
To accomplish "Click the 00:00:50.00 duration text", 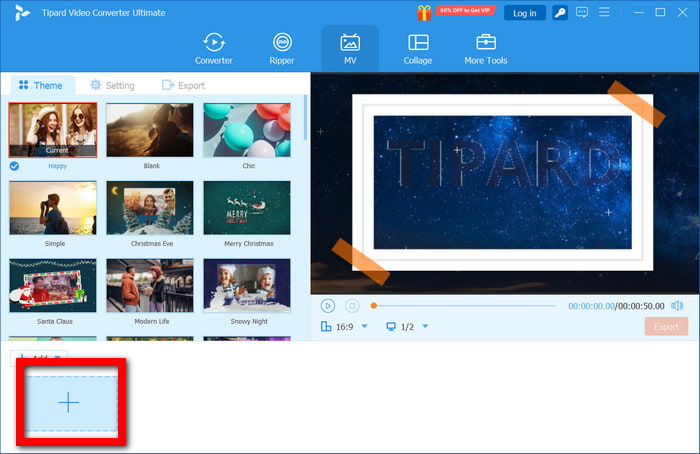I will point(641,306).
